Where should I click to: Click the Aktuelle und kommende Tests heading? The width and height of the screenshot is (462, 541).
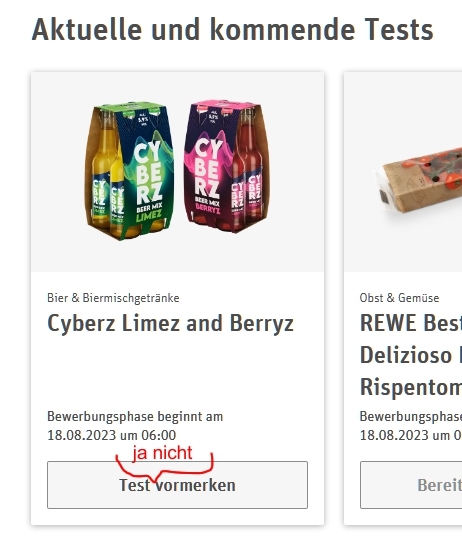[x=232, y=29]
